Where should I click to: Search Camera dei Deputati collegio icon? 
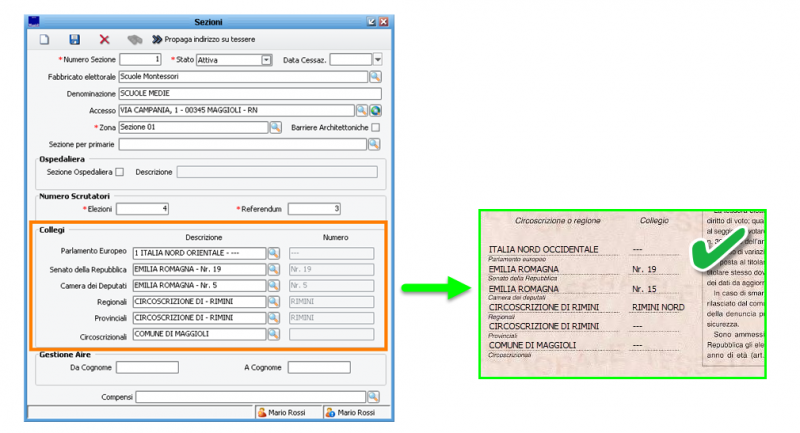(273, 286)
